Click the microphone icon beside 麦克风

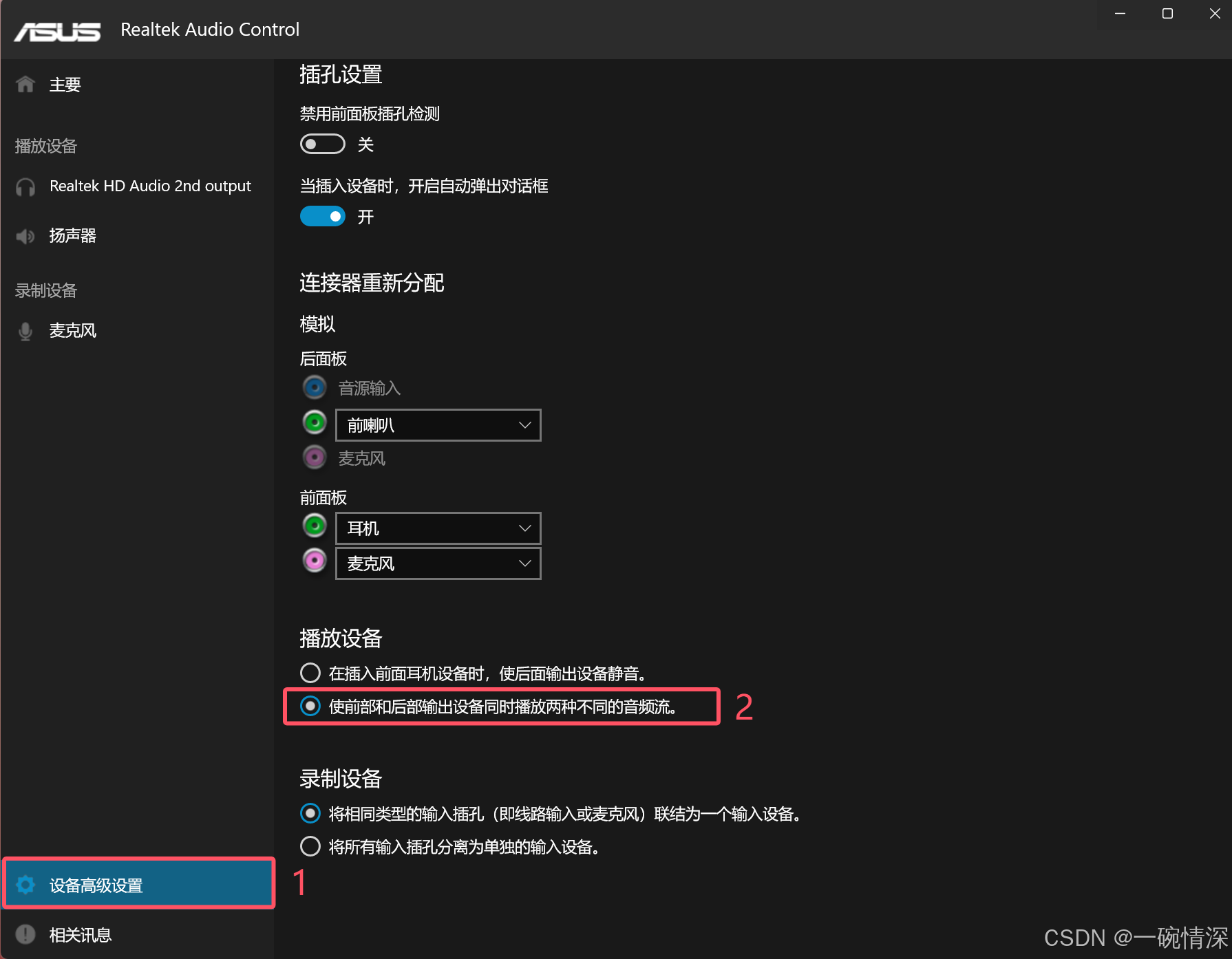click(25, 330)
